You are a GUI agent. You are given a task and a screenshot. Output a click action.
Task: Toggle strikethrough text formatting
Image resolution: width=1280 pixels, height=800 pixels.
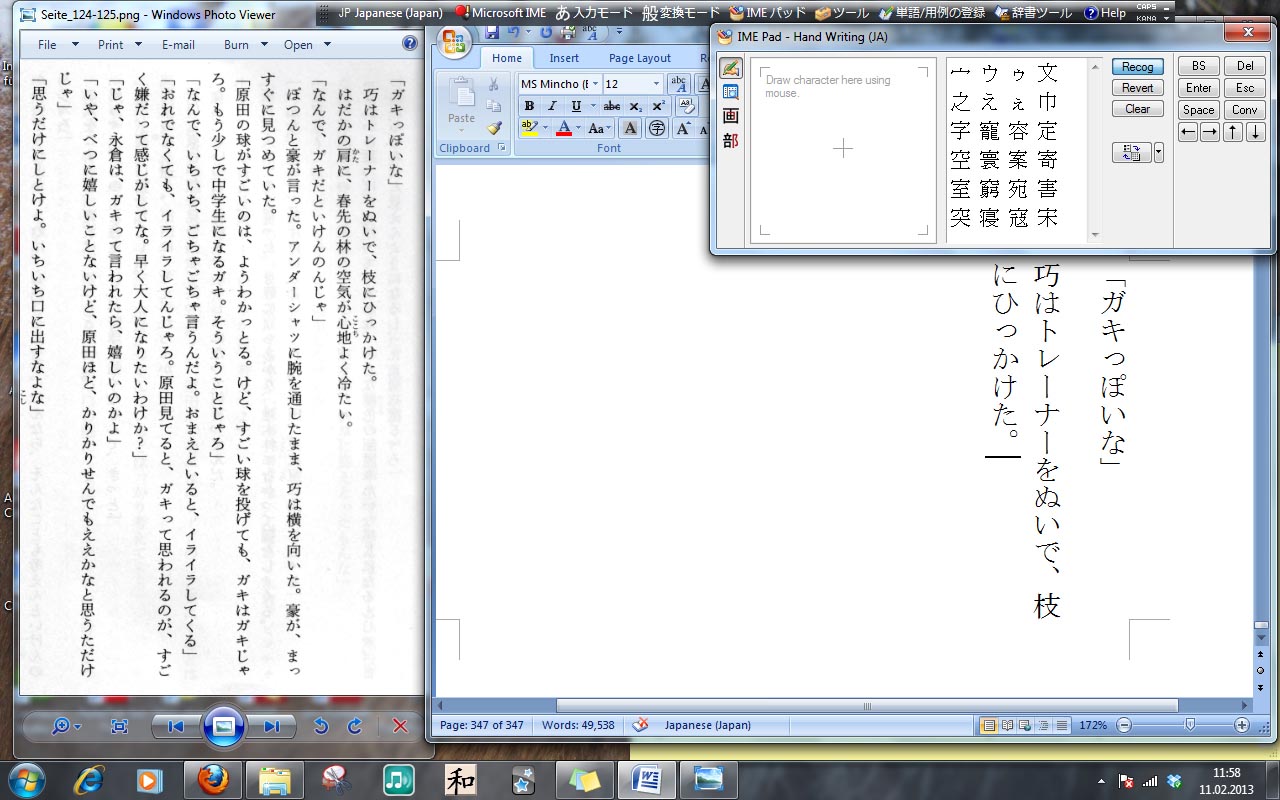point(612,106)
